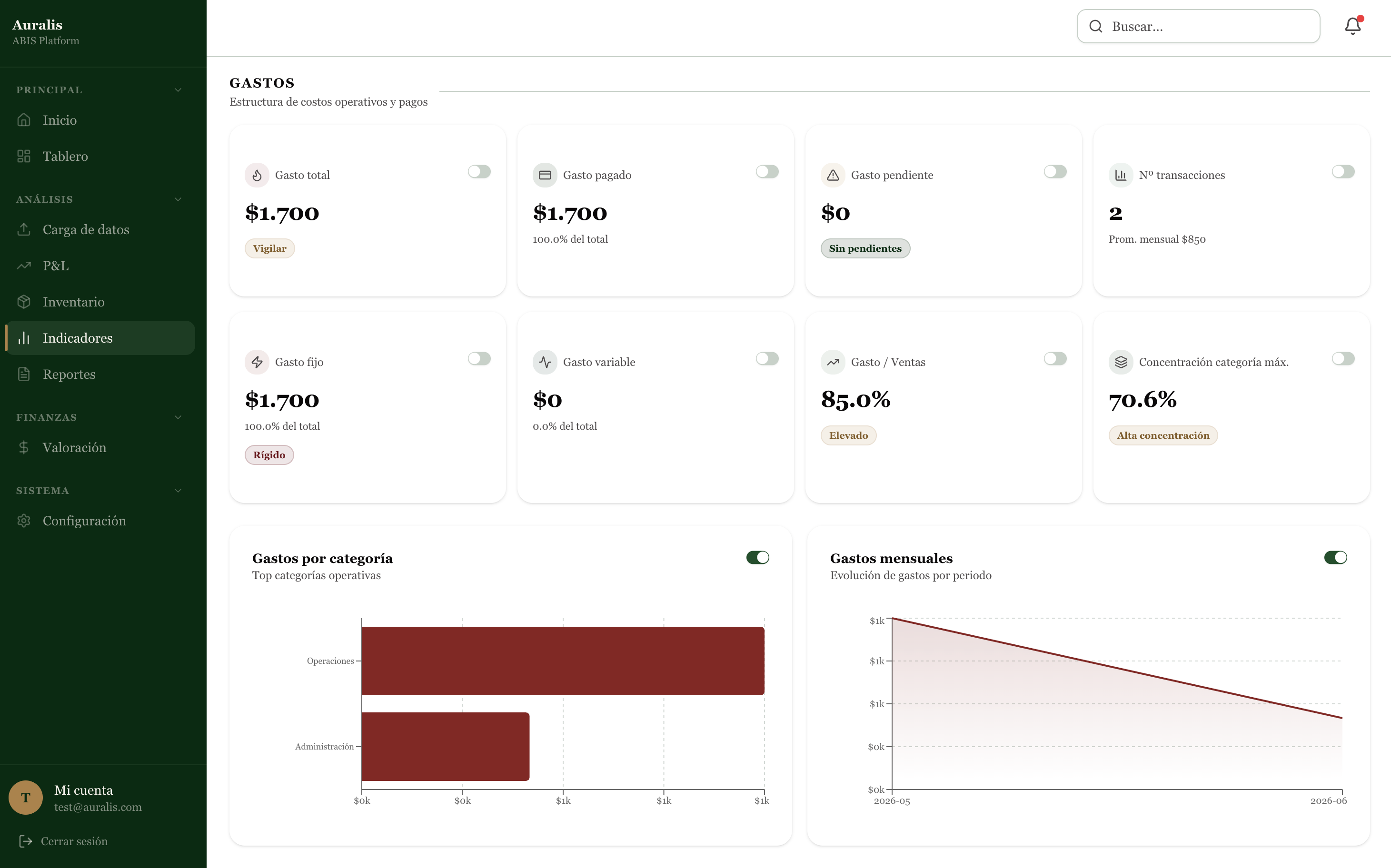The height and width of the screenshot is (868, 1391).
Task: Click the 70.6% concentration value
Action: pyautogui.click(x=1143, y=400)
